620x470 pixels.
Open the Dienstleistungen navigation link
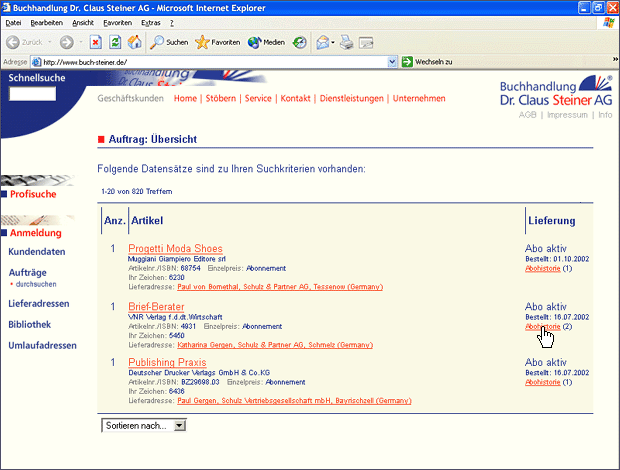point(352,98)
